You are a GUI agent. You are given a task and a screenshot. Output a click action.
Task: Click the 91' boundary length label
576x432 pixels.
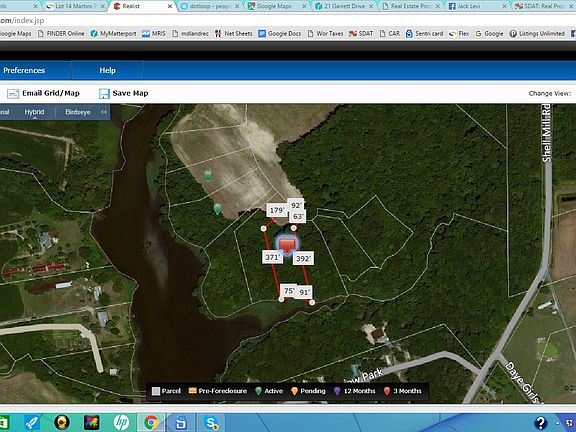tap(305, 292)
